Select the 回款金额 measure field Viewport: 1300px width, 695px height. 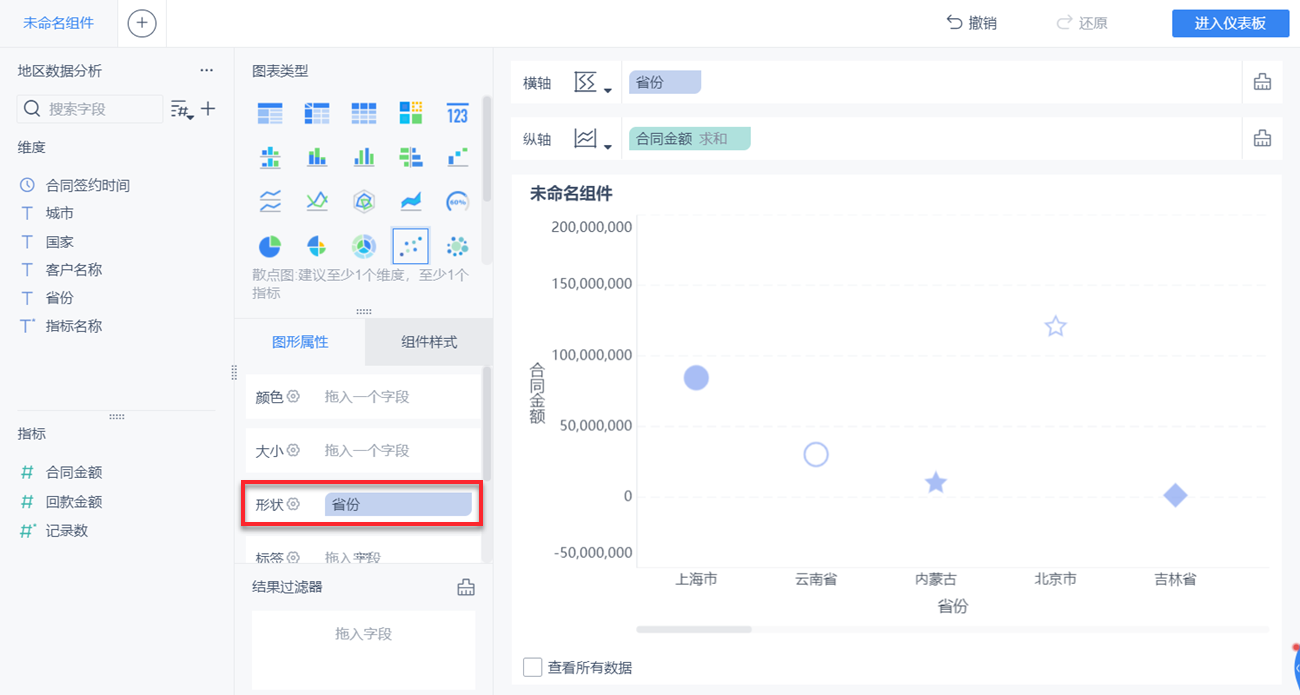(74, 502)
